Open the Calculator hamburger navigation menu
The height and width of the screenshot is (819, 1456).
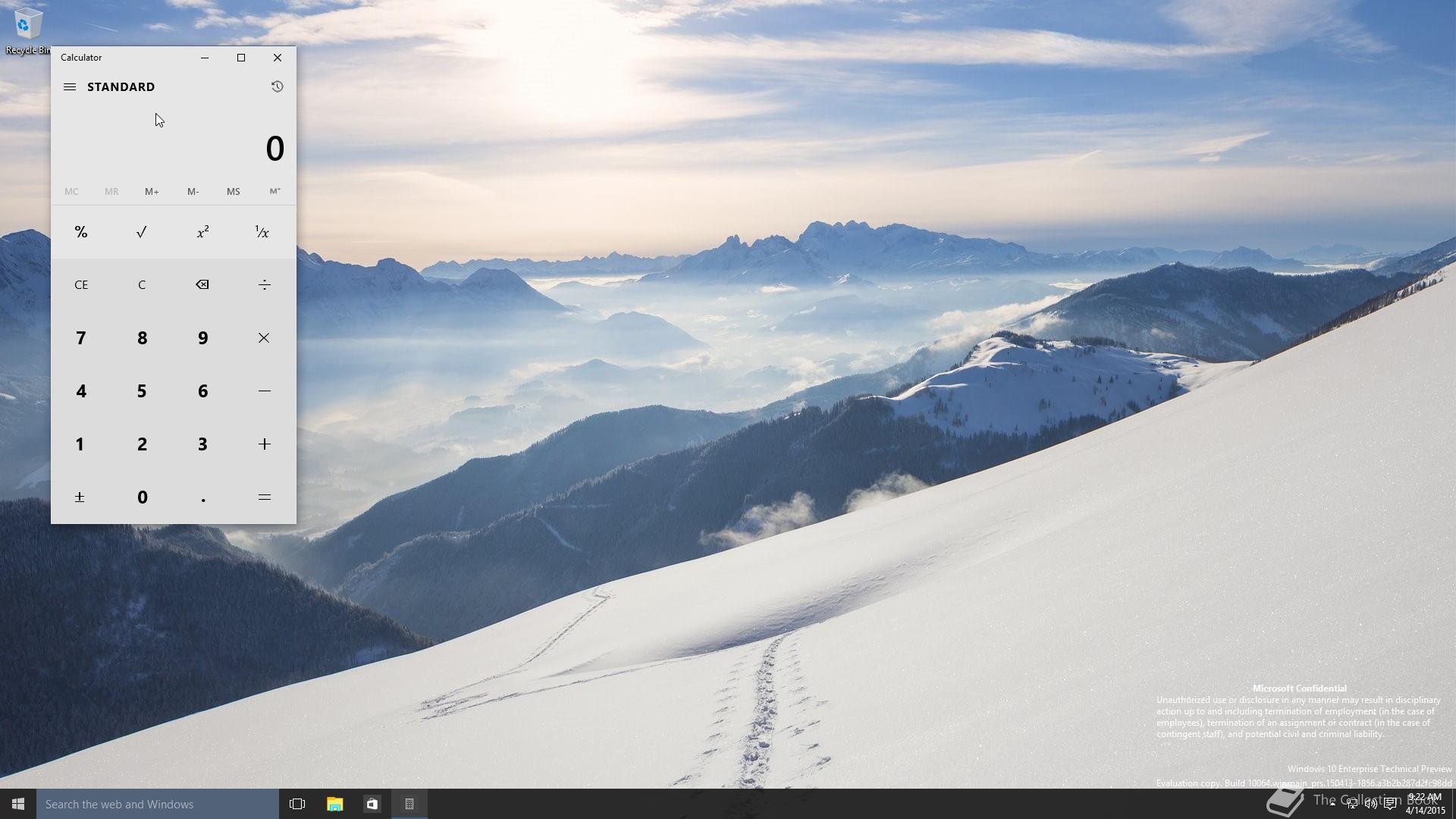[x=70, y=86]
